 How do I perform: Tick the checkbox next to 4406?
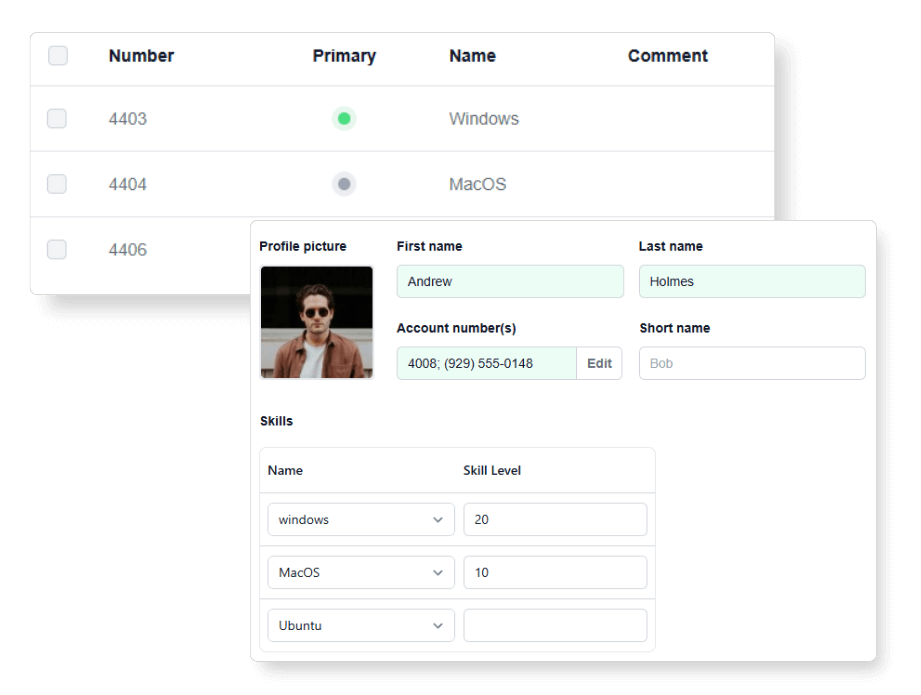57,250
